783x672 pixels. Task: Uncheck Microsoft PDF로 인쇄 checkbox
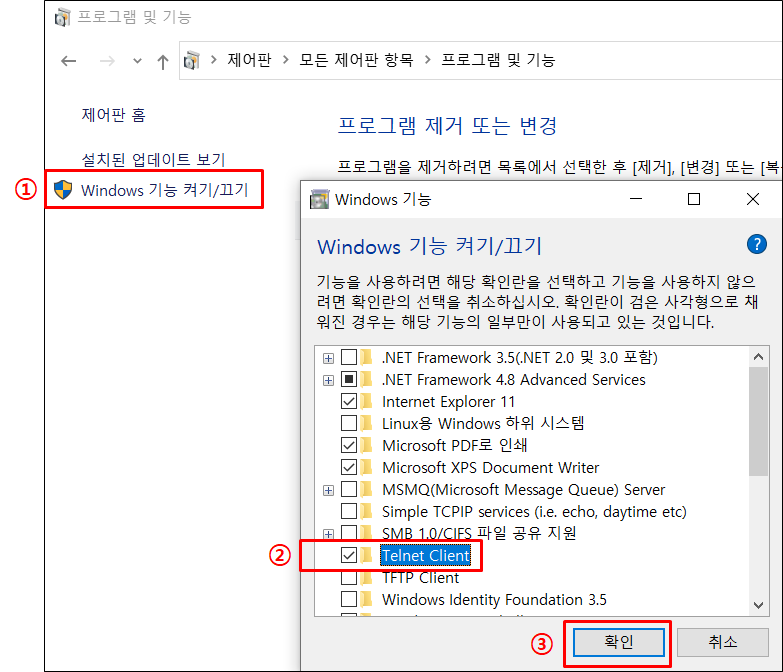pos(349,445)
